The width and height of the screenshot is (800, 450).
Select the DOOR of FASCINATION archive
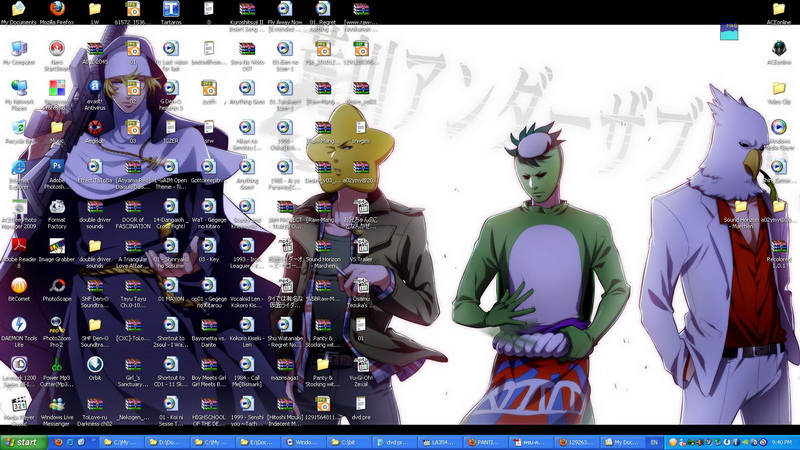[x=133, y=214]
